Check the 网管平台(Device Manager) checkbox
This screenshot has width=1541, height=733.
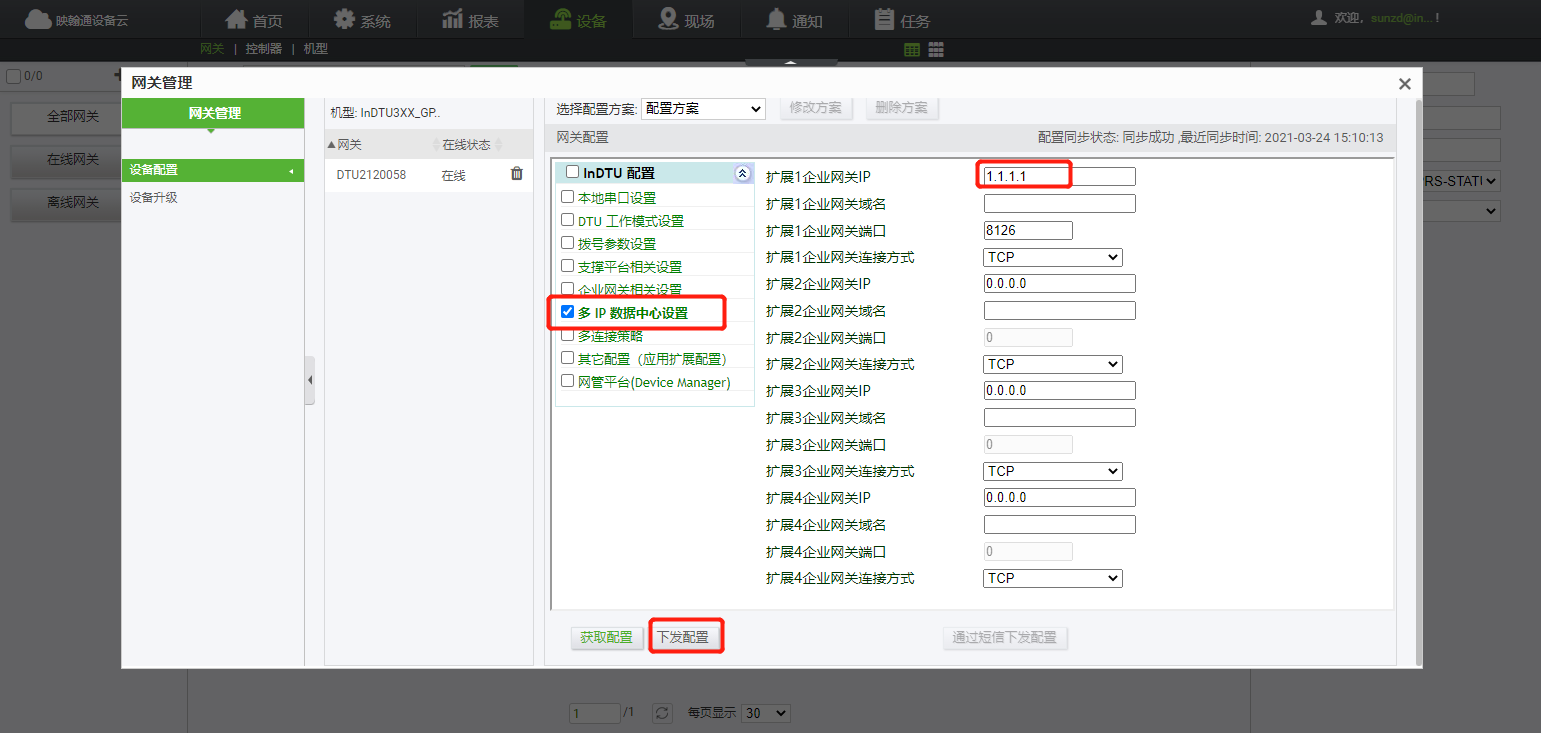pyautogui.click(x=568, y=381)
